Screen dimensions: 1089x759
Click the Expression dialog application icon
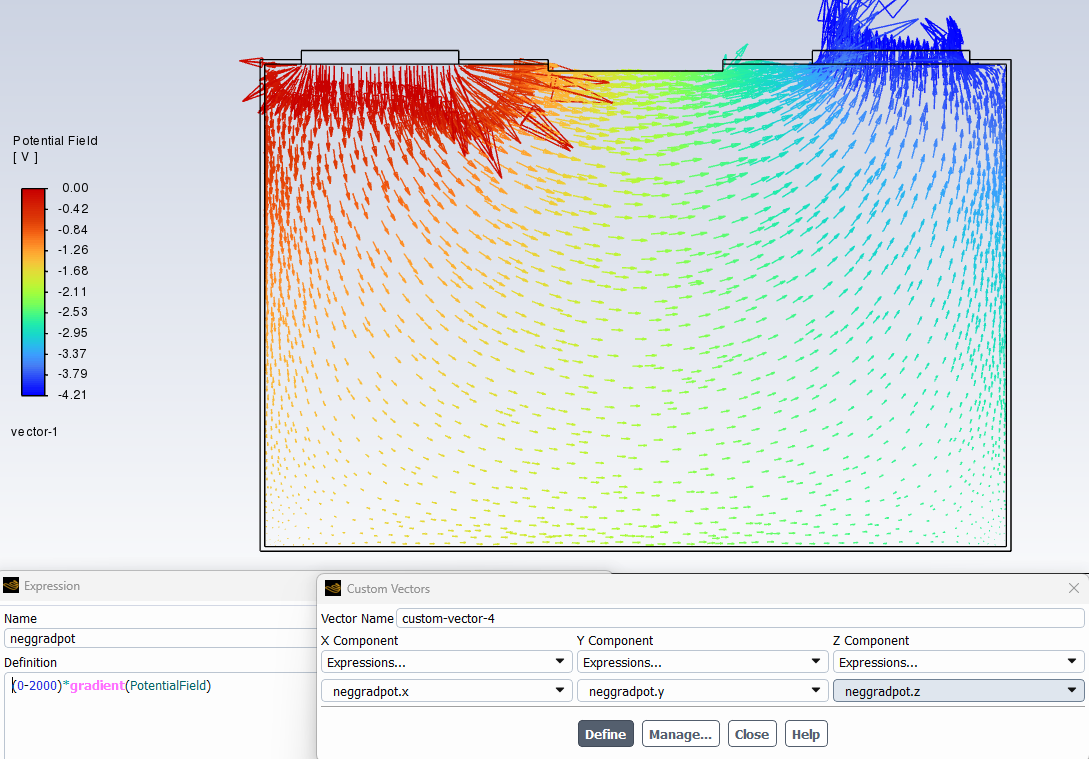[x=10, y=585]
